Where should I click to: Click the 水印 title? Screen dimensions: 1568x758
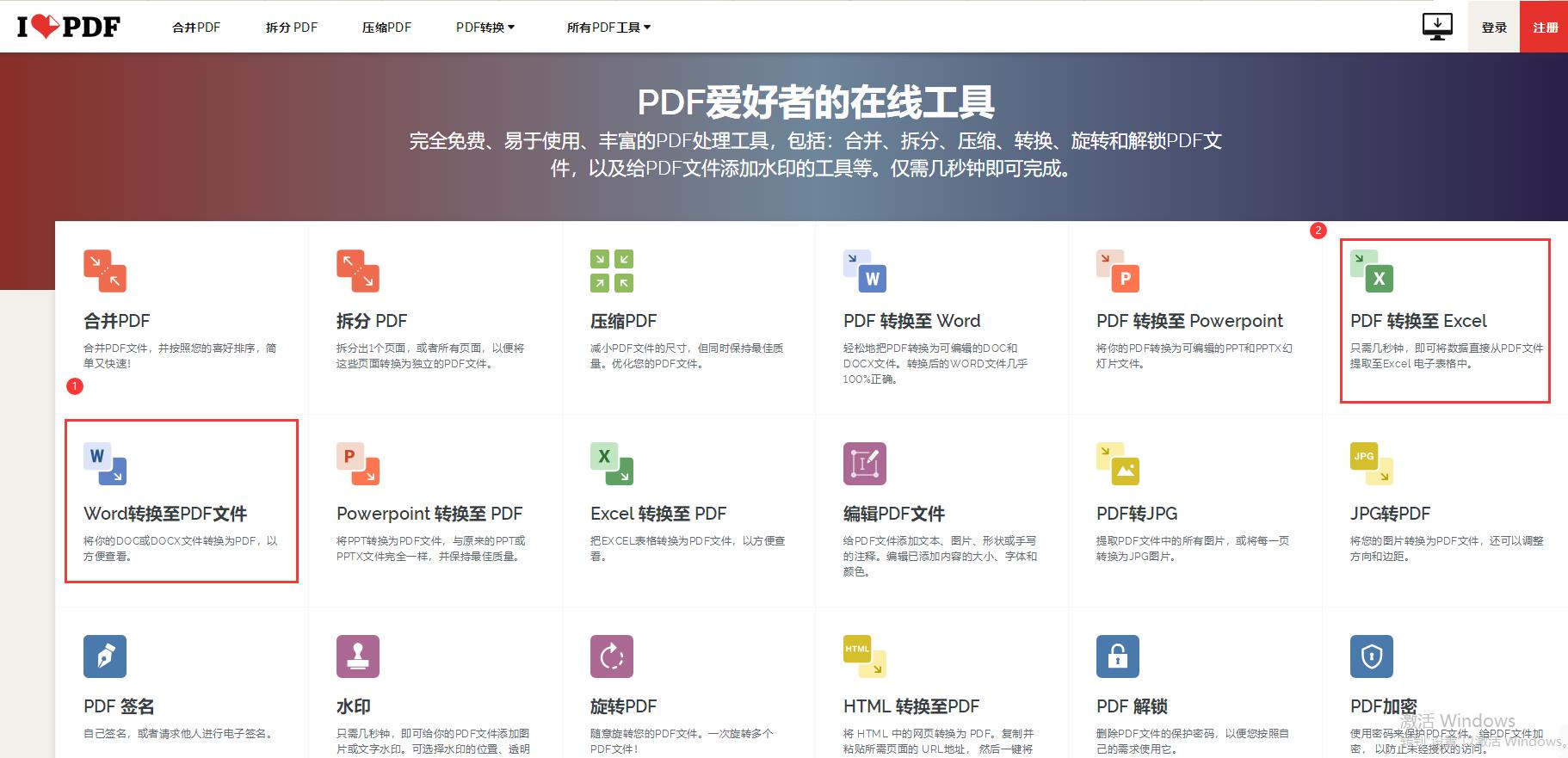354,706
